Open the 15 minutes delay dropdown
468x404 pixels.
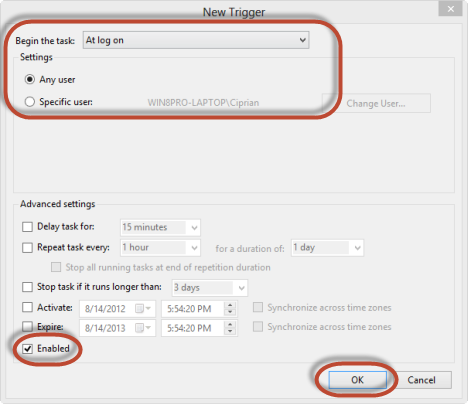pos(160,227)
